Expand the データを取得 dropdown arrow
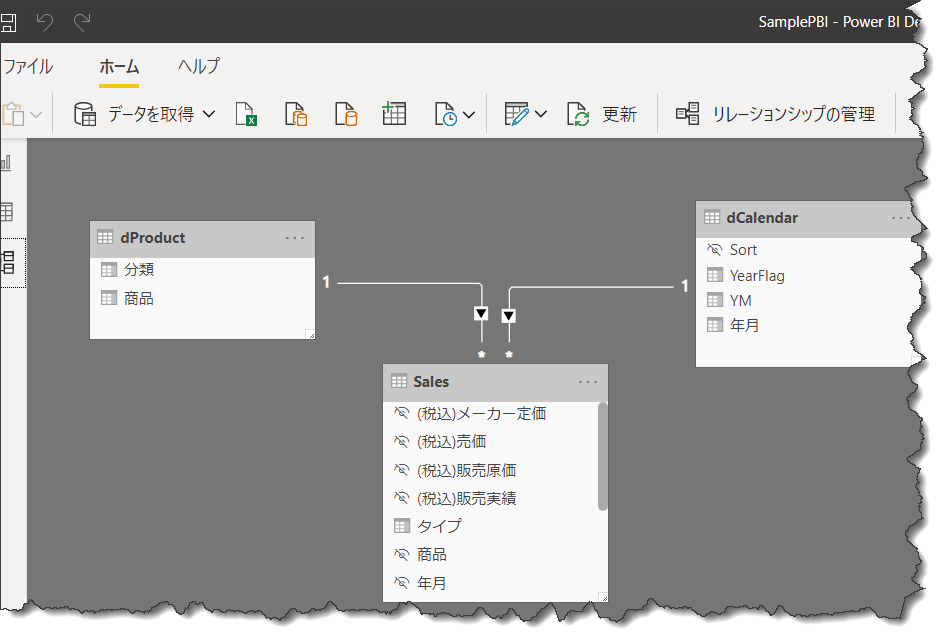 (x=209, y=114)
